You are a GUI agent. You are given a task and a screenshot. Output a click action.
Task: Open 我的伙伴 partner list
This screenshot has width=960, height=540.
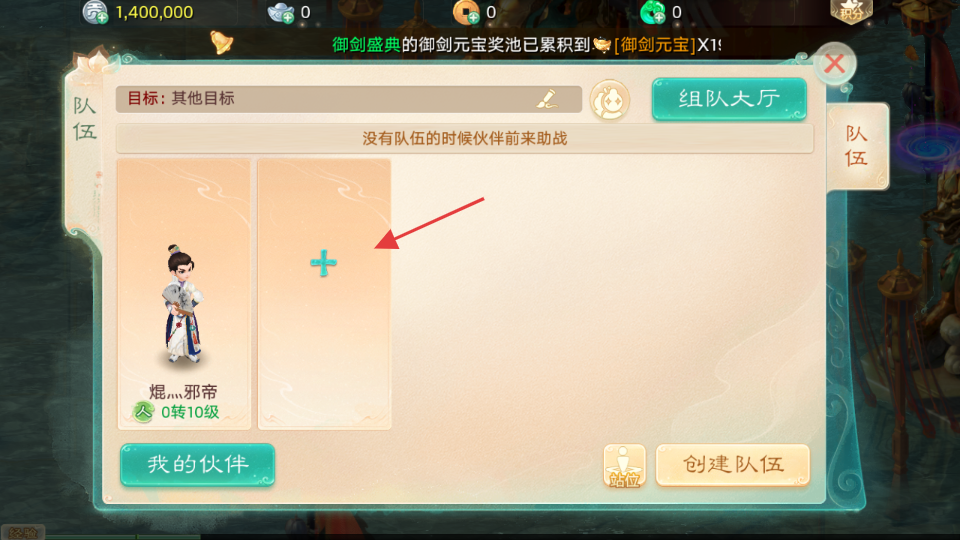click(x=197, y=465)
